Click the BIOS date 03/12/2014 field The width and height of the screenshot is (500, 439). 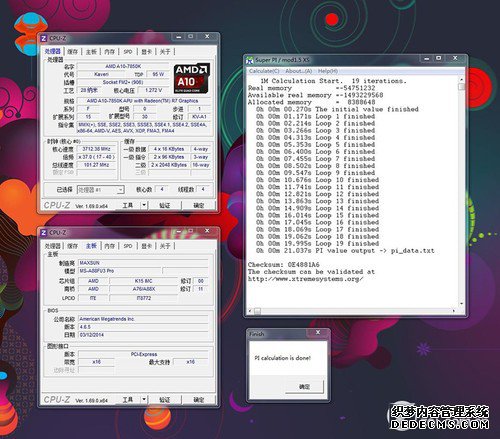click(x=143, y=335)
